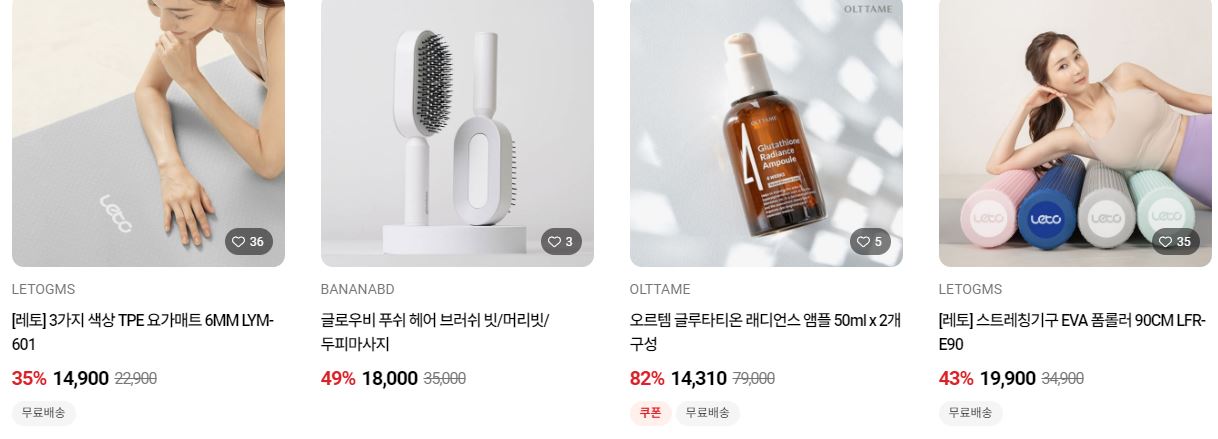Click the 쿠폰 badge on the ampoule item

(x=650, y=413)
